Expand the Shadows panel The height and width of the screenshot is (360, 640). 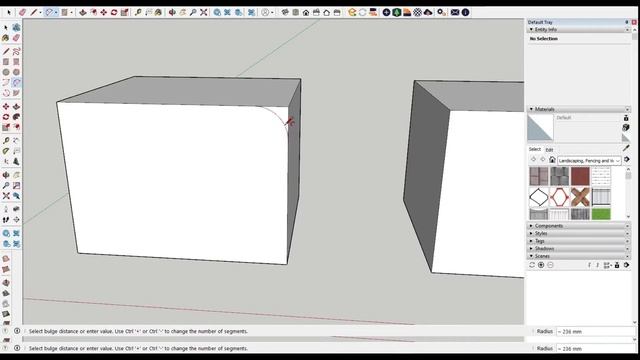pyautogui.click(x=531, y=249)
